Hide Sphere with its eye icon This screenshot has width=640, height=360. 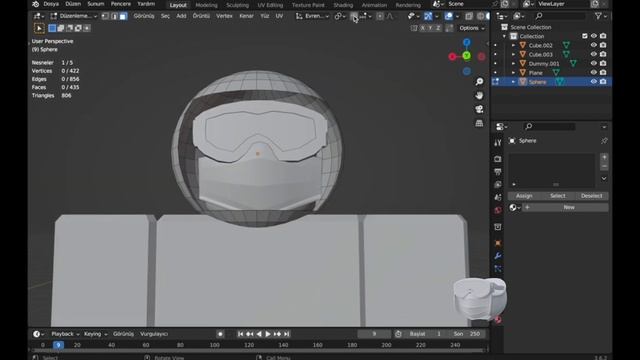[594, 82]
